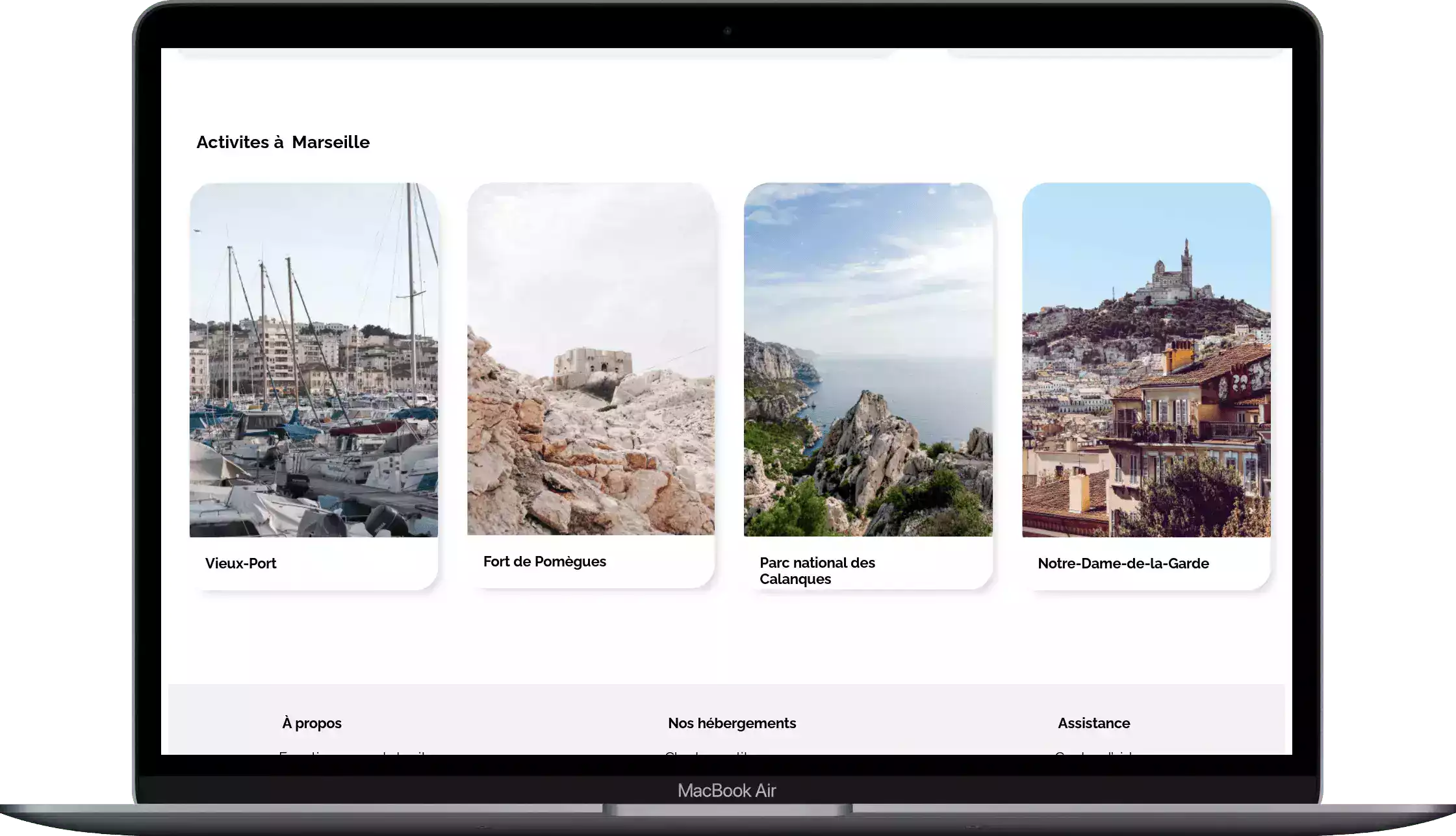Click the laptop webcam dot

click(x=728, y=31)
